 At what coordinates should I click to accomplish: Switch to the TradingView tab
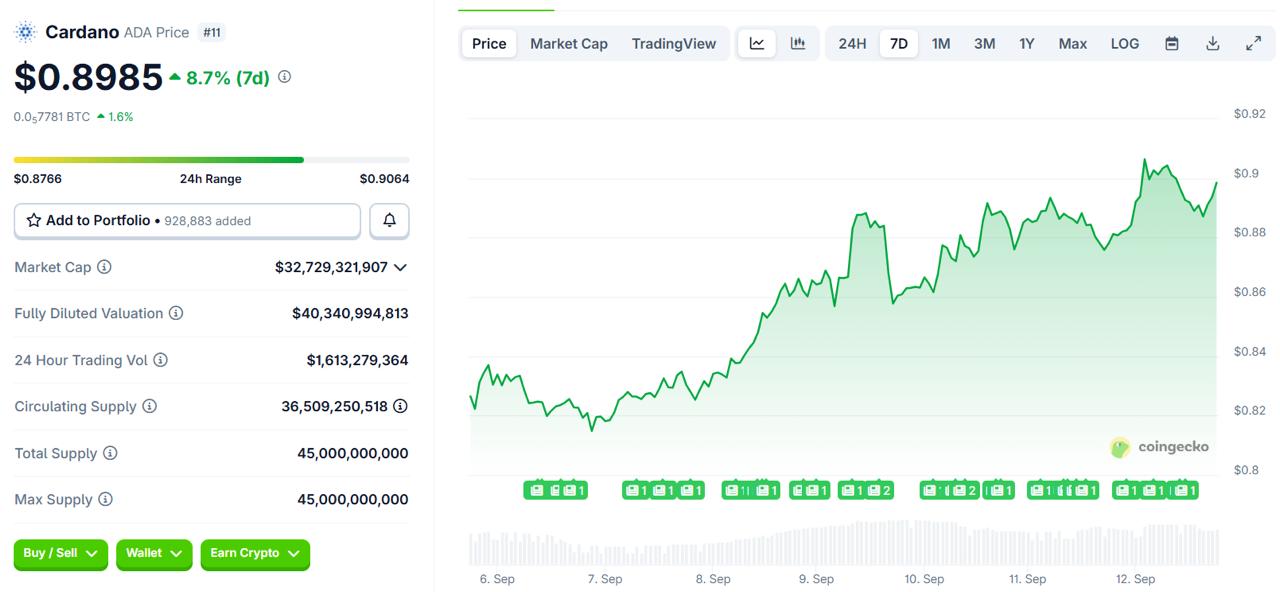674,43
